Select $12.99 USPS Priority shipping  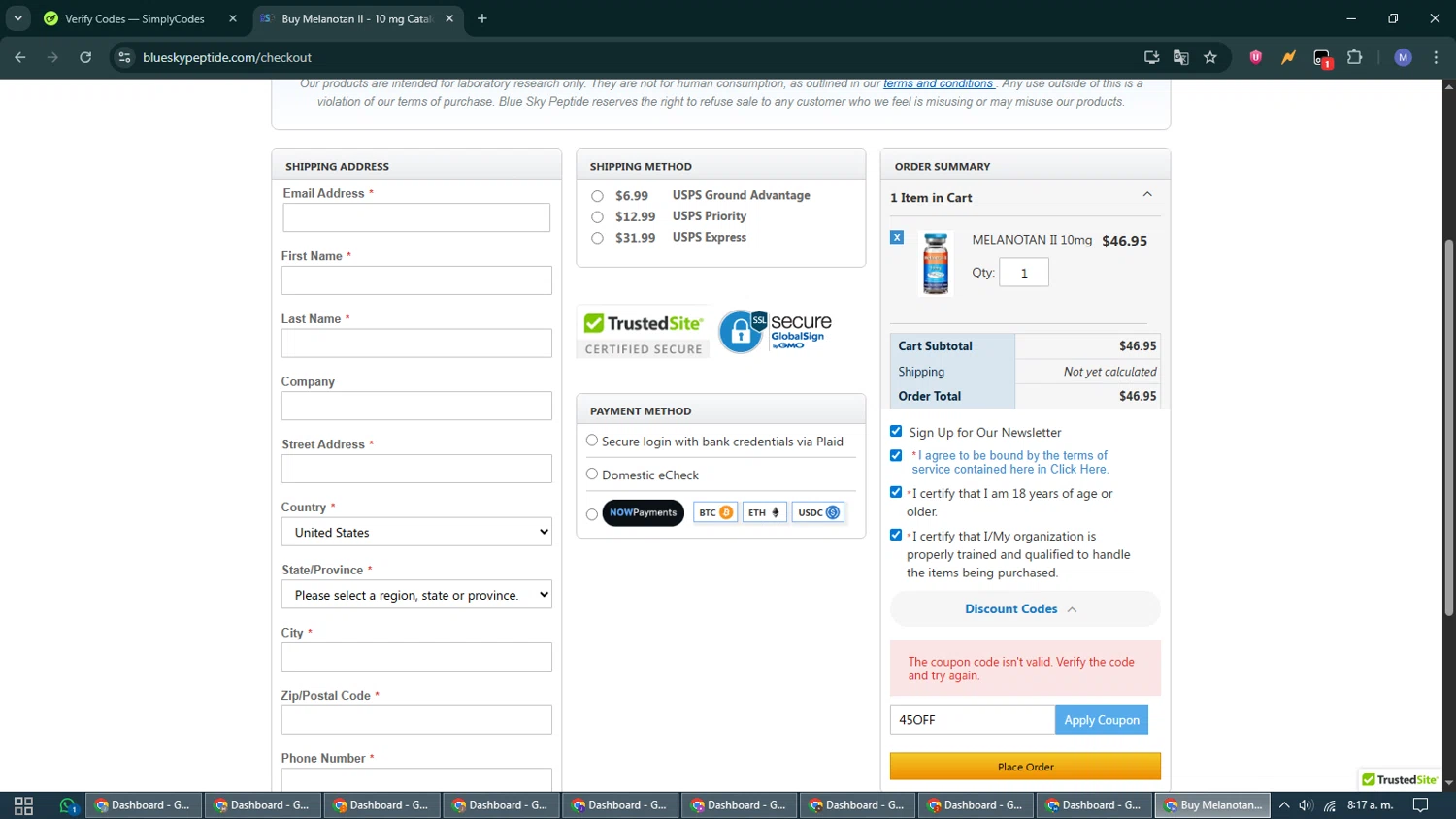[597, 217]
